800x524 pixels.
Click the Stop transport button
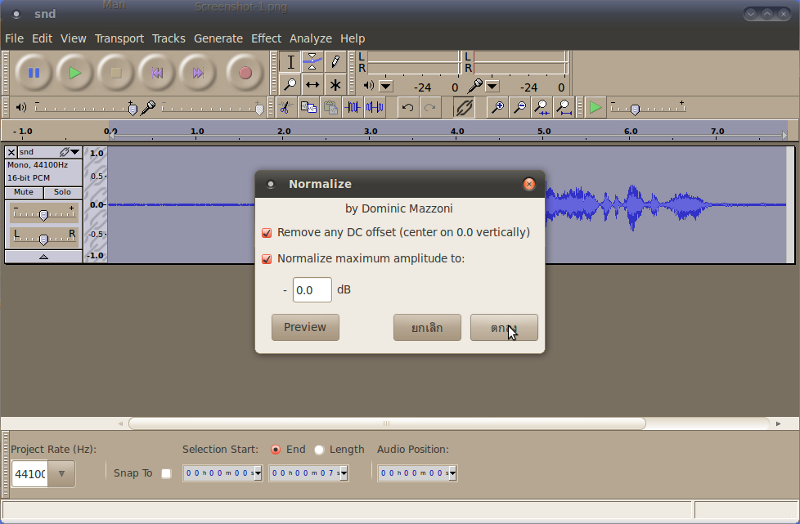click(116, 73)
